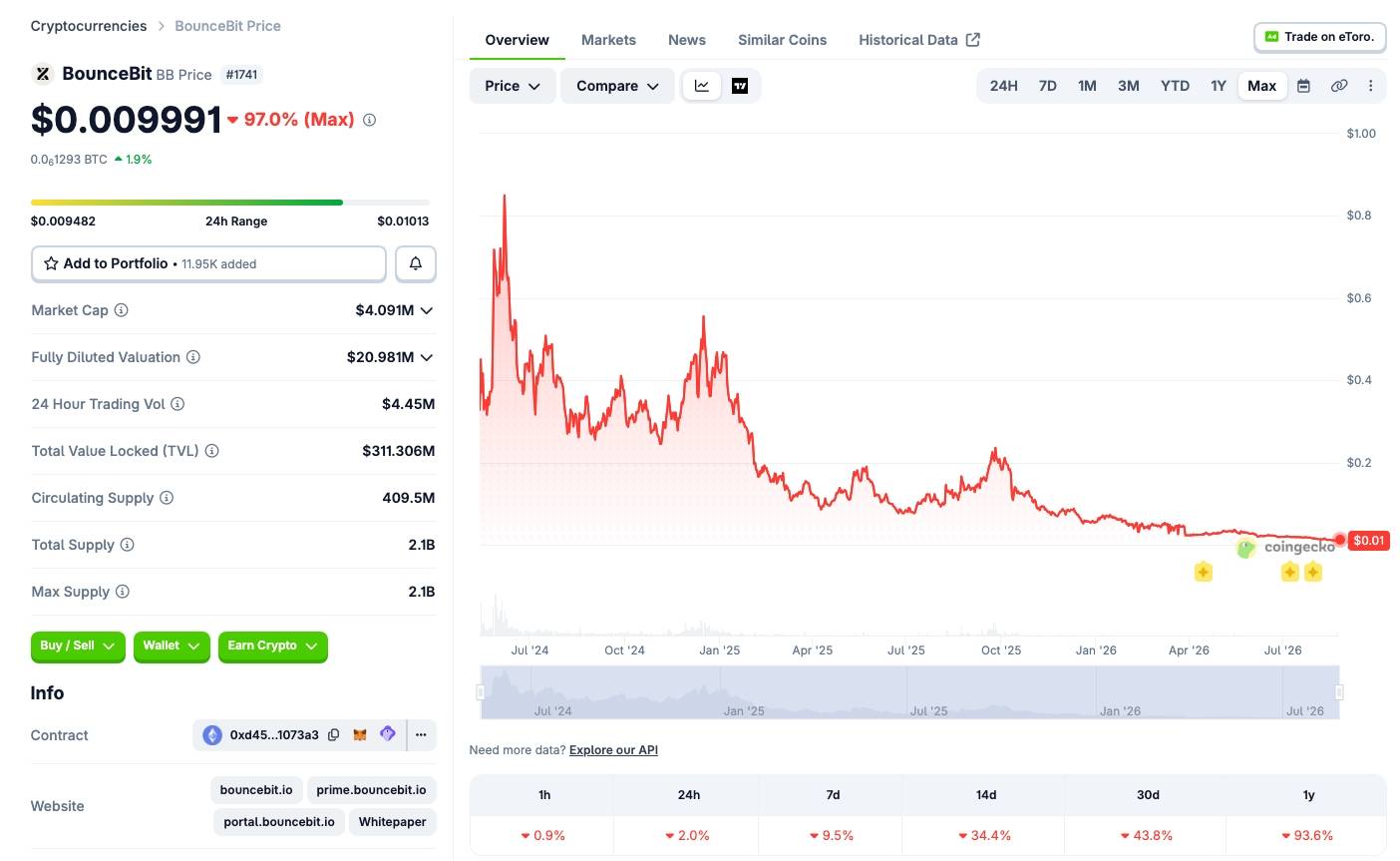Open the calendar date range picker
The width and height of the screenshot is (1400, 861).
click(1303, 86)
